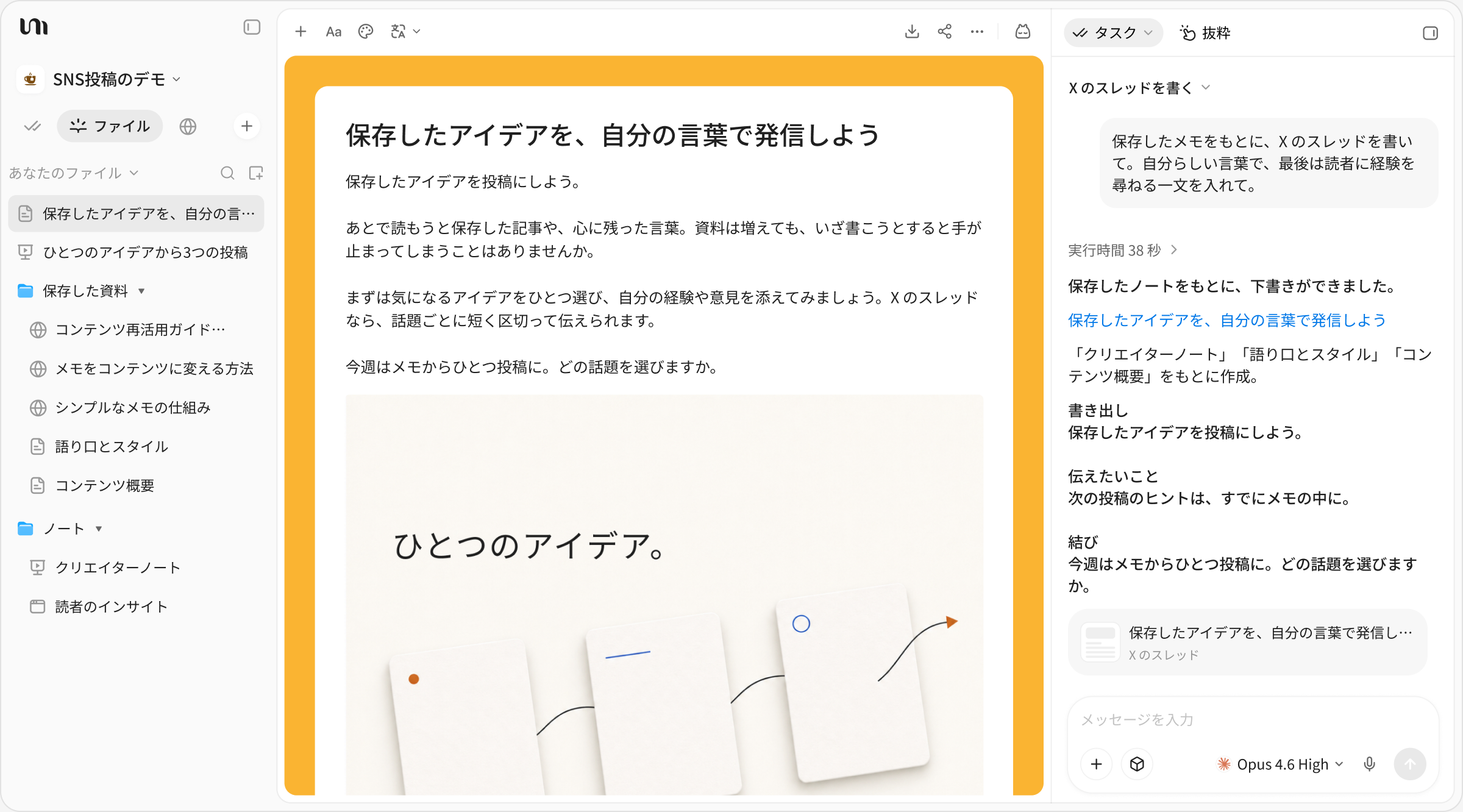This screenshot has height=812, width=1463.
Task: Click the document icon beside コンテンツ概要
Action: [38, 486]
